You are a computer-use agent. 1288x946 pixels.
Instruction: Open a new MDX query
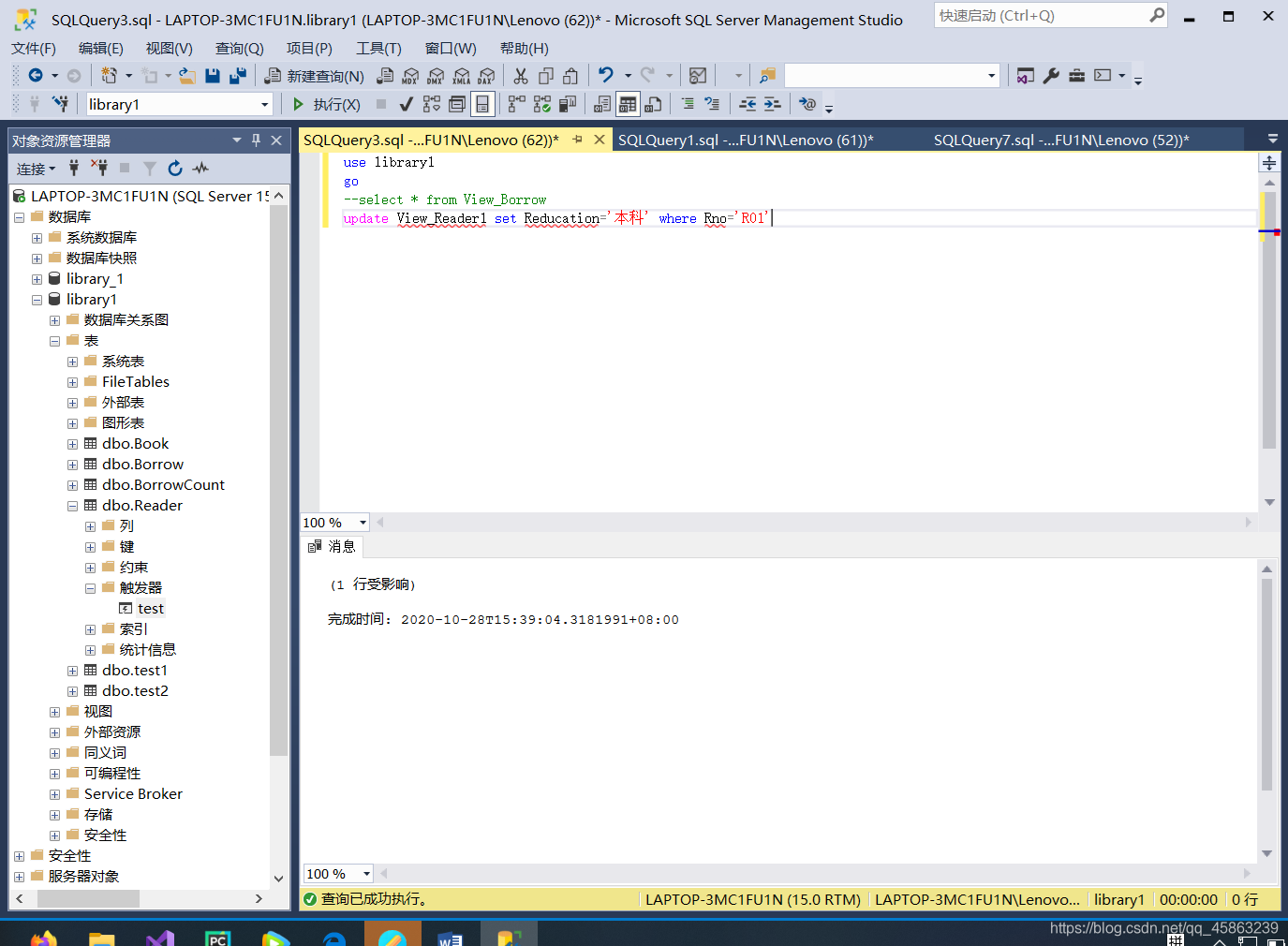(410, 76)
